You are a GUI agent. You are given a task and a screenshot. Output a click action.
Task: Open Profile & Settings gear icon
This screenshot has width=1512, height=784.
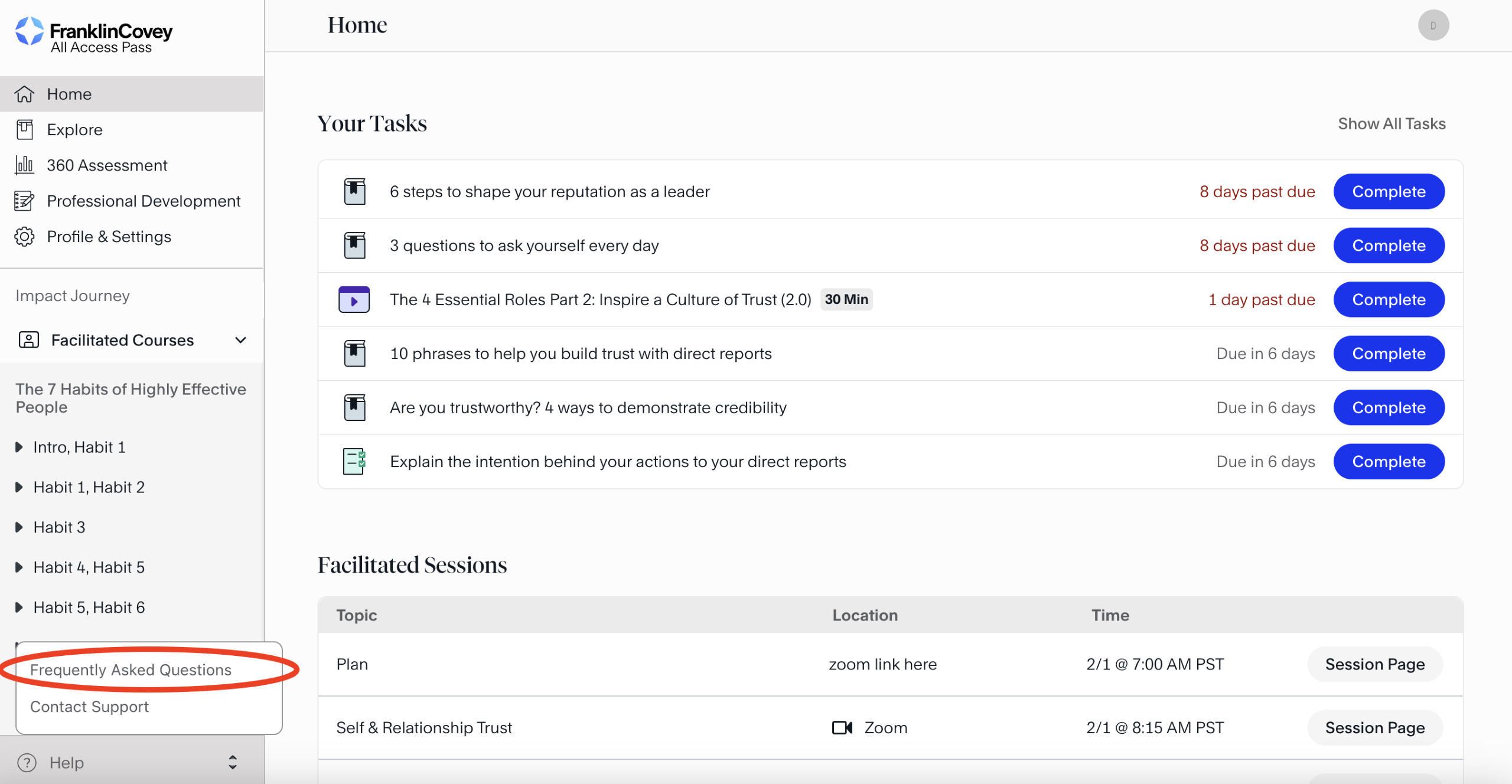[24, 236]
